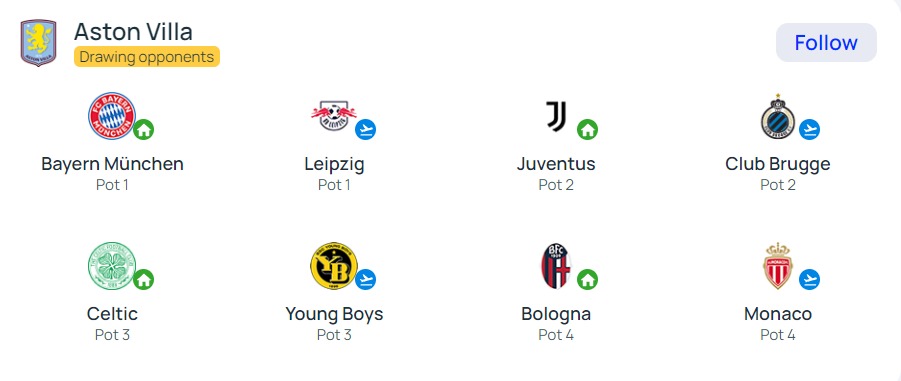Open the Bayern München team logo
The height and width of the screenshot is (381, 901).
point(111,116)
